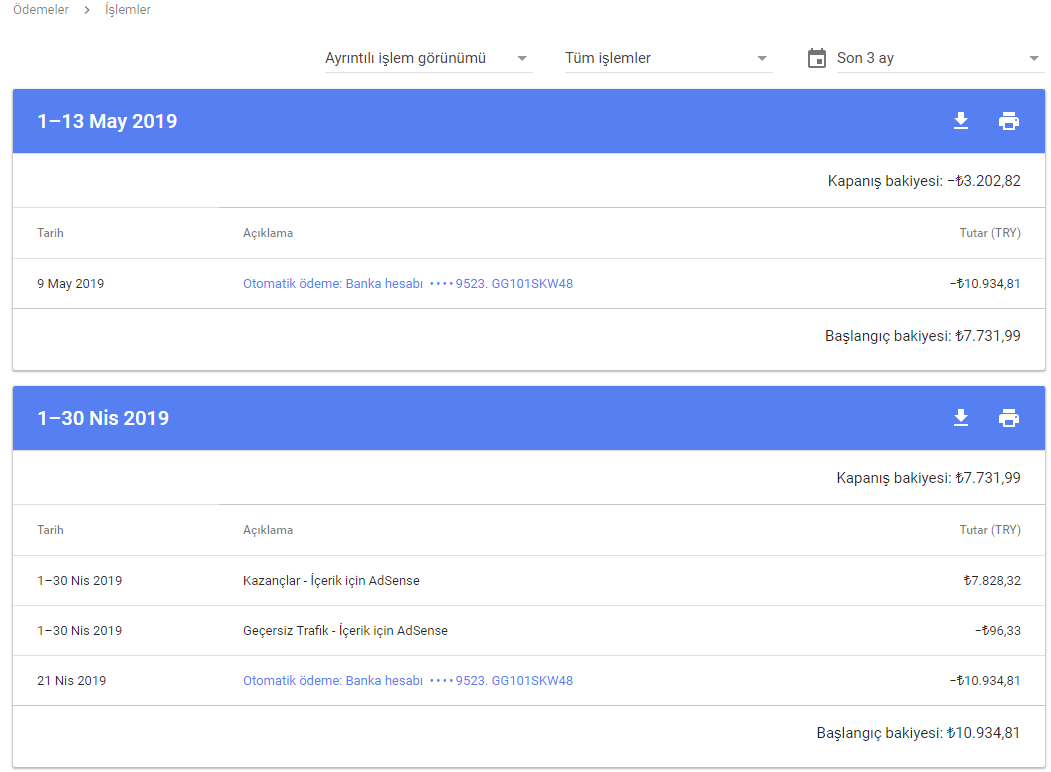The width and height of the screenshot is (1051, 772).
Task: Select the Açıklama column header
Action: [268, 232]
